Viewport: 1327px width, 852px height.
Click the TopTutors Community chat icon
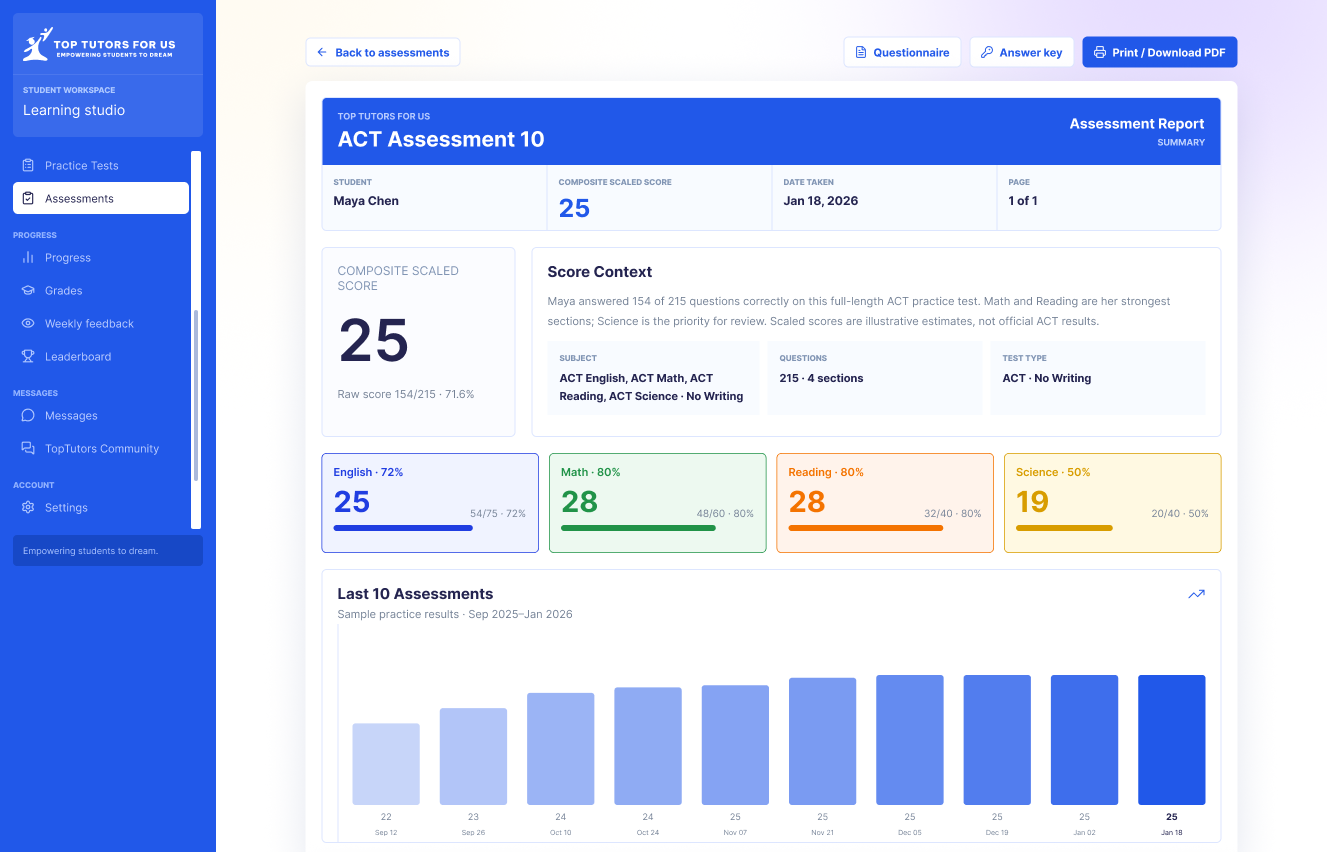click(x=28, y=448)
